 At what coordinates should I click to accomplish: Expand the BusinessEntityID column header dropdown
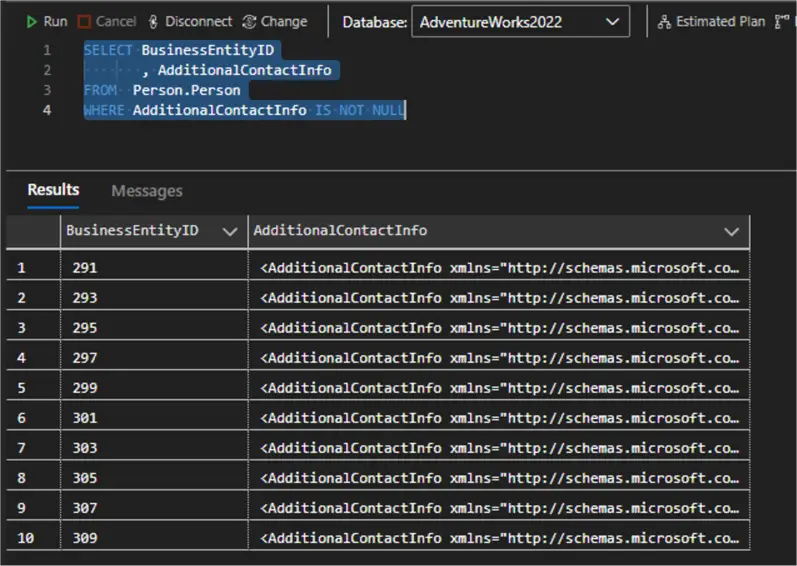[230, 231]
